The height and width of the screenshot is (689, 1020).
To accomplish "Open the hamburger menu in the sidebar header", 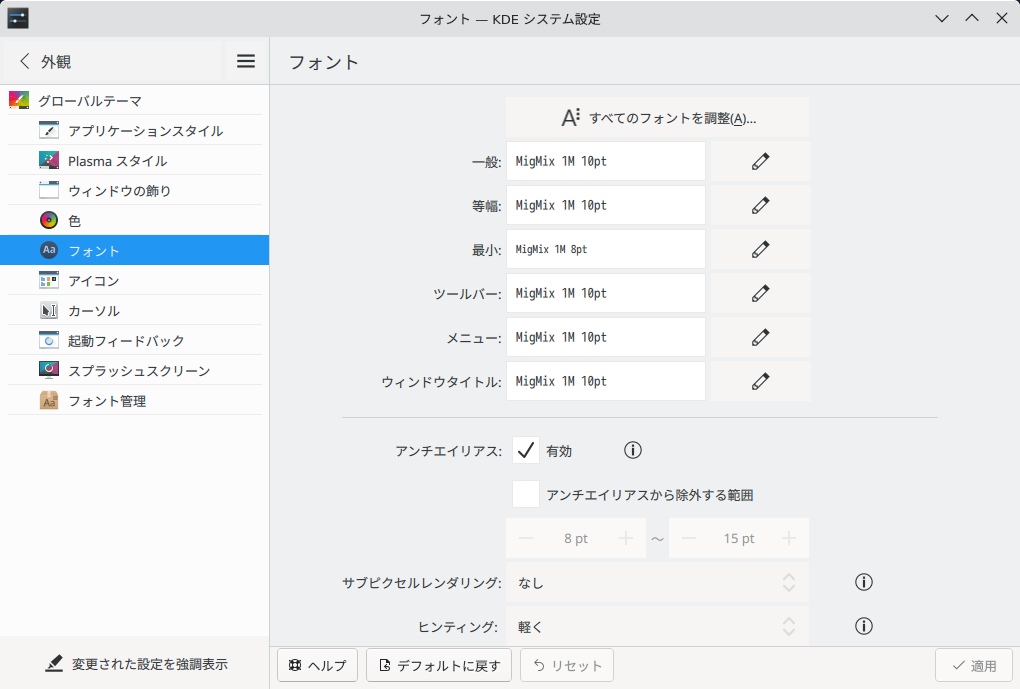I will tap(245, 61).
